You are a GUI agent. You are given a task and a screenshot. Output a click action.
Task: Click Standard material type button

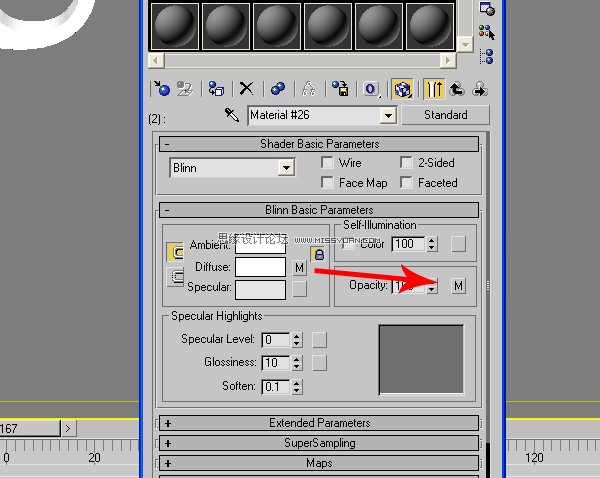[445, 115]
